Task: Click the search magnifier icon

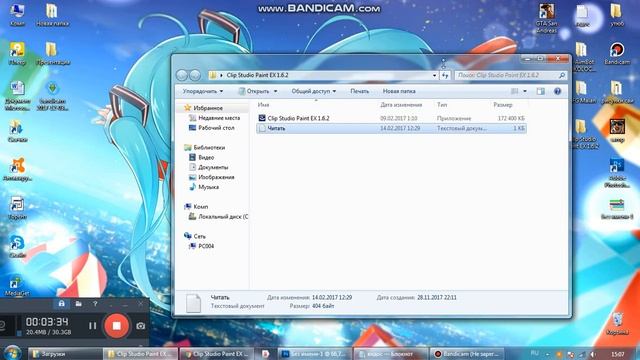Action: click(562, 76)
